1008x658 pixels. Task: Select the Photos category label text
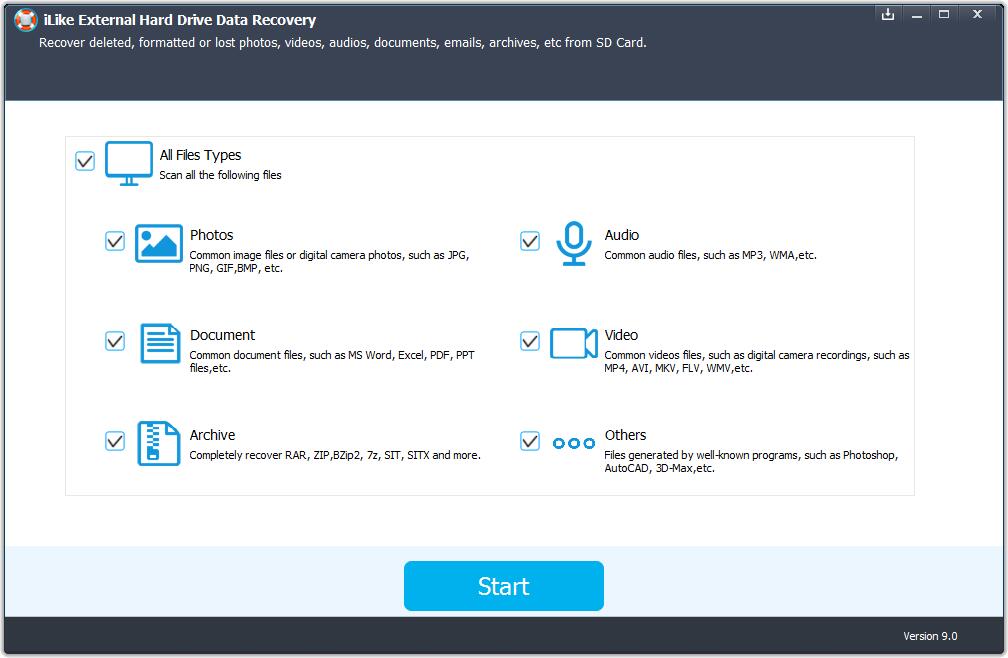coord(212,235)
